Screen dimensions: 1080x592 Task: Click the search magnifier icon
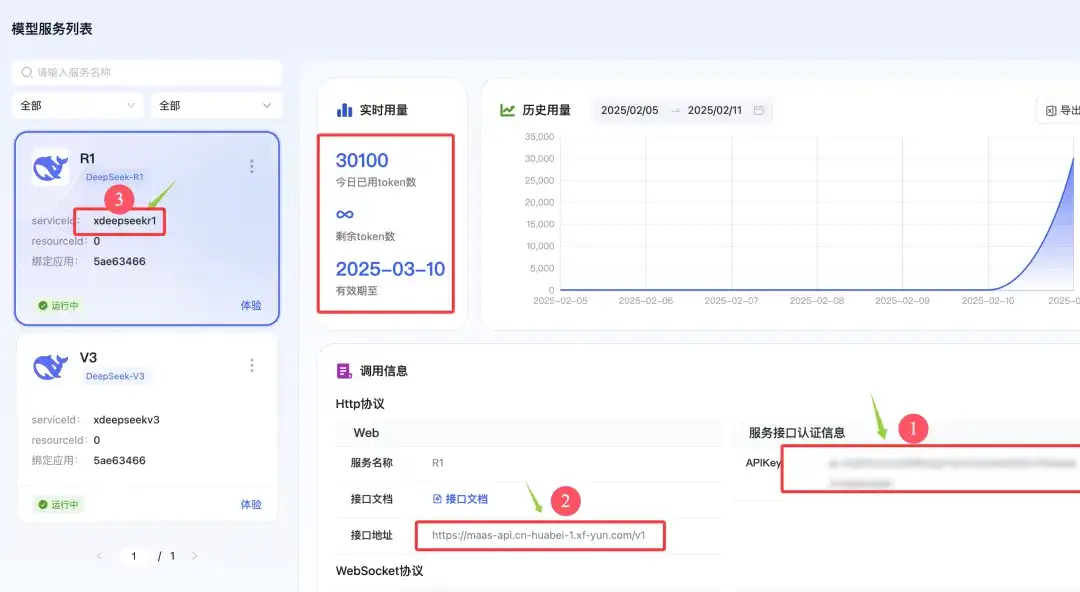(27, 72)
